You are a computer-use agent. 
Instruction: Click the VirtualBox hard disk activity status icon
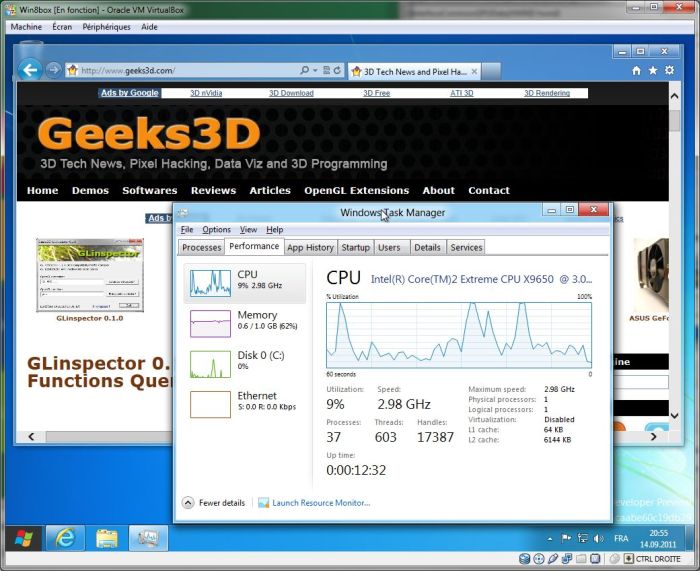525,558
